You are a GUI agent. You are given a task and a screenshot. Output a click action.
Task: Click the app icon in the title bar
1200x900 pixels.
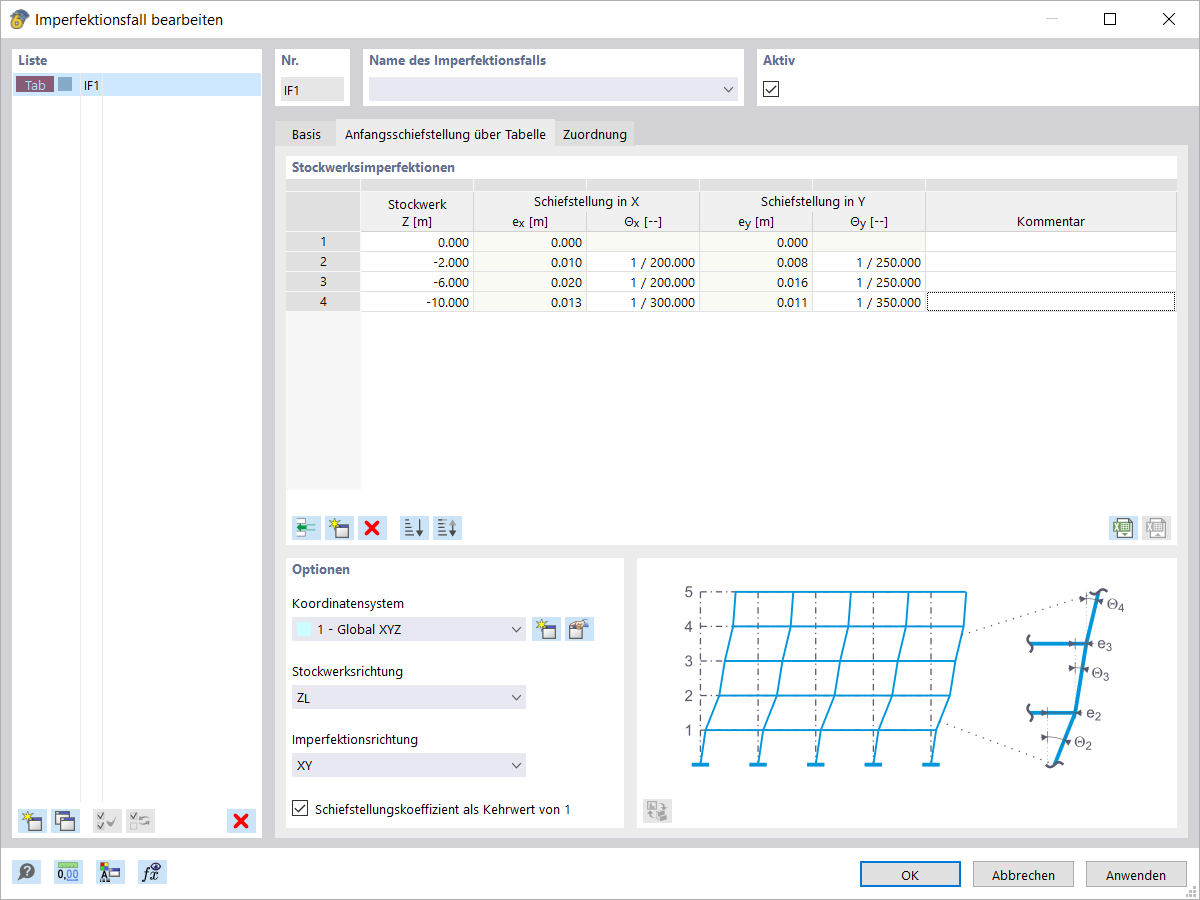(x=19, y=19)
